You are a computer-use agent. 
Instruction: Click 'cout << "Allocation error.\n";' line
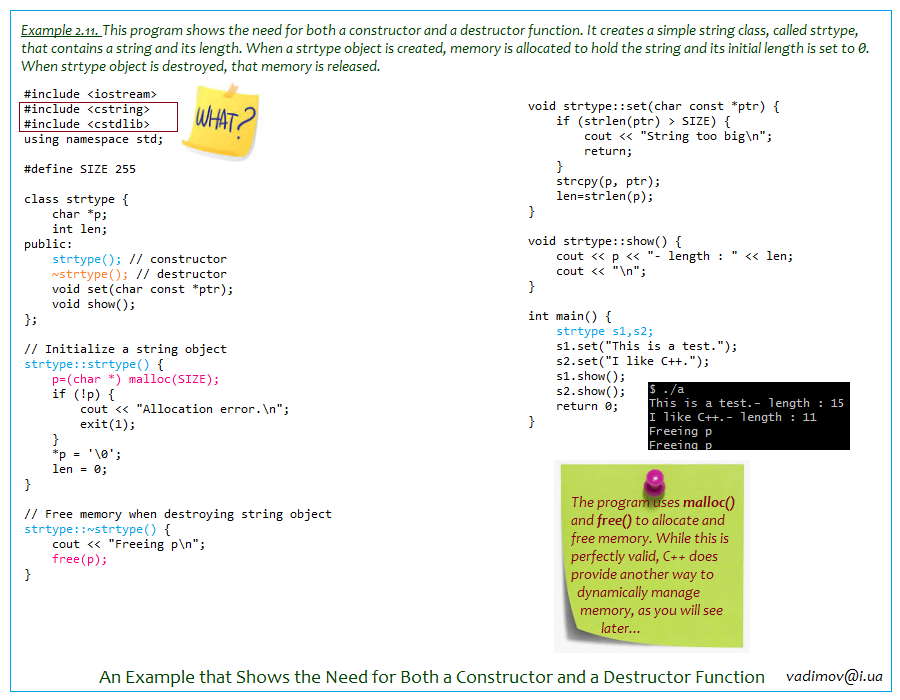(185, 409)
